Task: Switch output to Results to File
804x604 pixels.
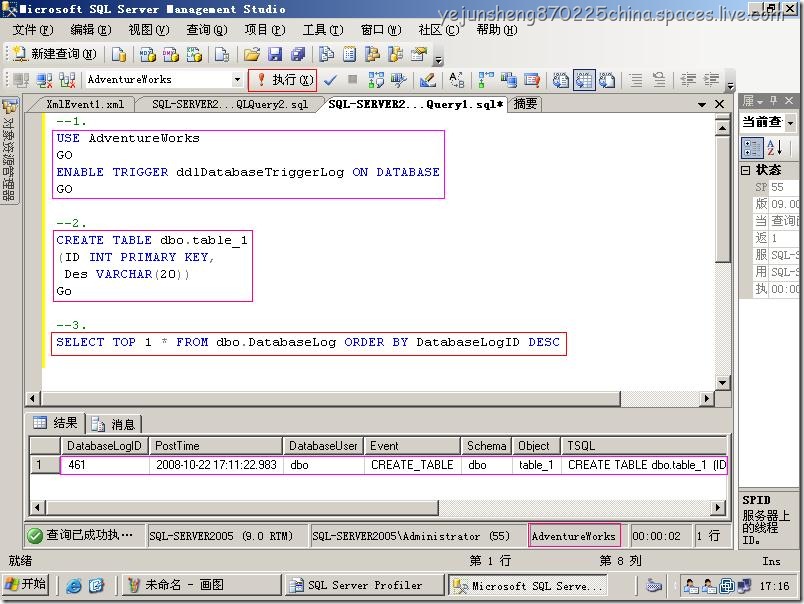Action: [607, 80]
